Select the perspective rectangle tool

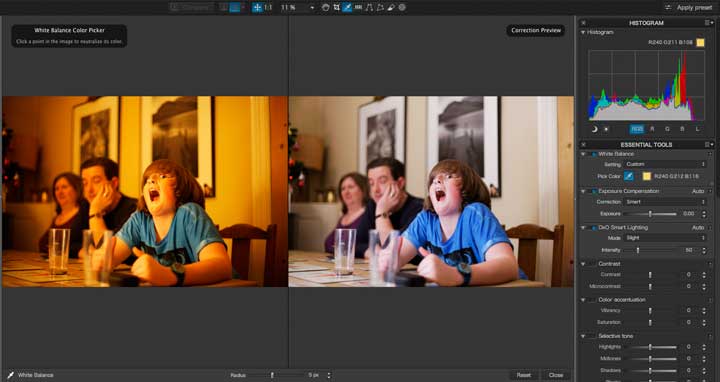tap(380, 7)
